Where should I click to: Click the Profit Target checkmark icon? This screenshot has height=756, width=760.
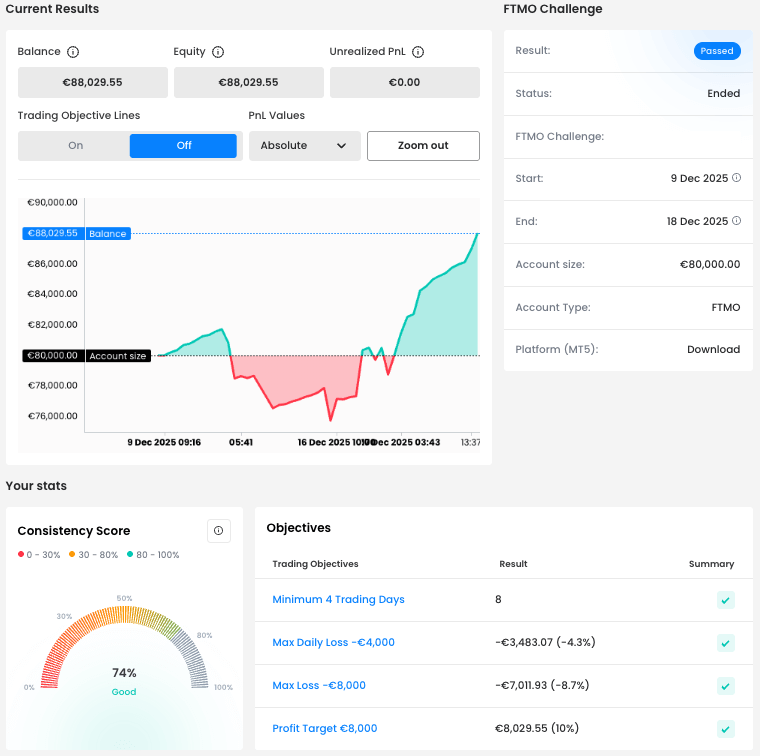coord(725,729)
